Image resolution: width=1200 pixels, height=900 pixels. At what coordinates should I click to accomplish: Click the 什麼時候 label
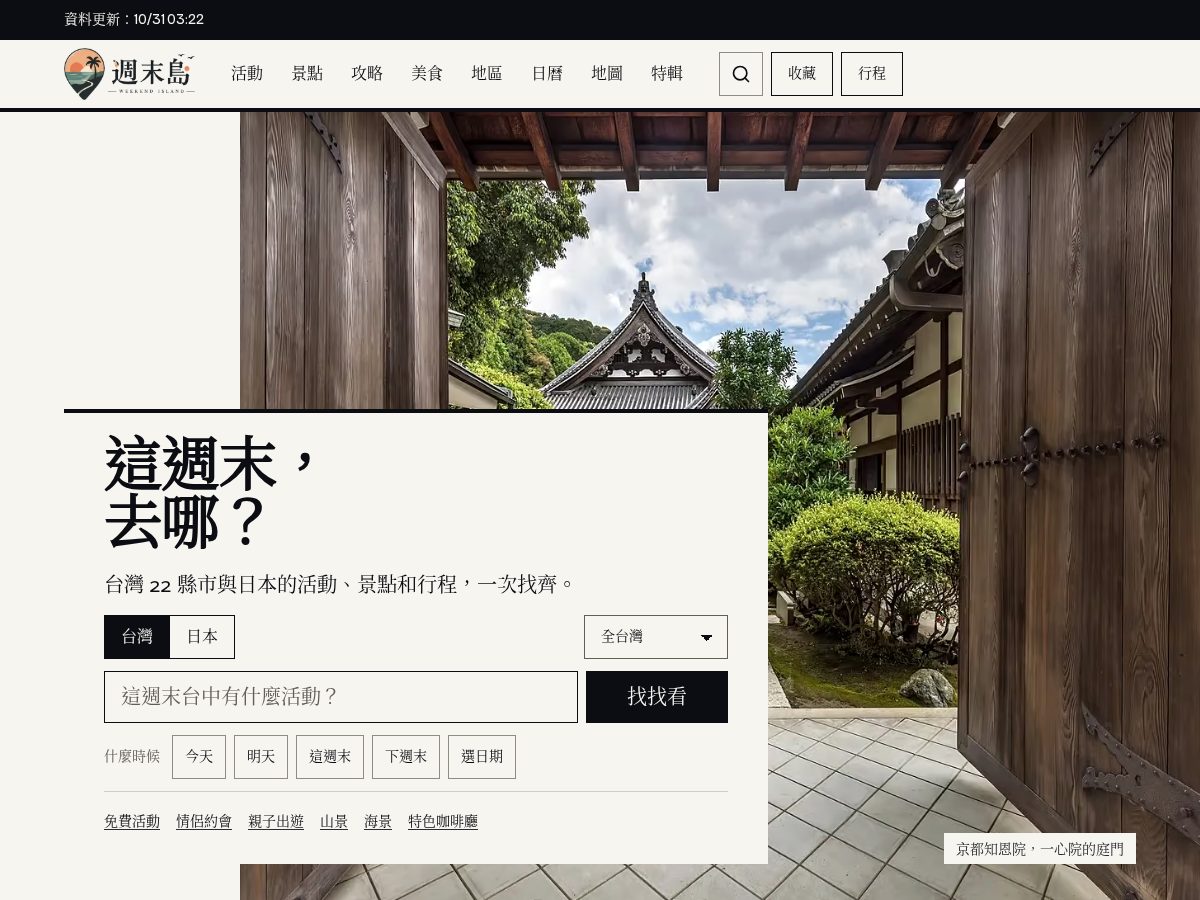pos(132,757)
